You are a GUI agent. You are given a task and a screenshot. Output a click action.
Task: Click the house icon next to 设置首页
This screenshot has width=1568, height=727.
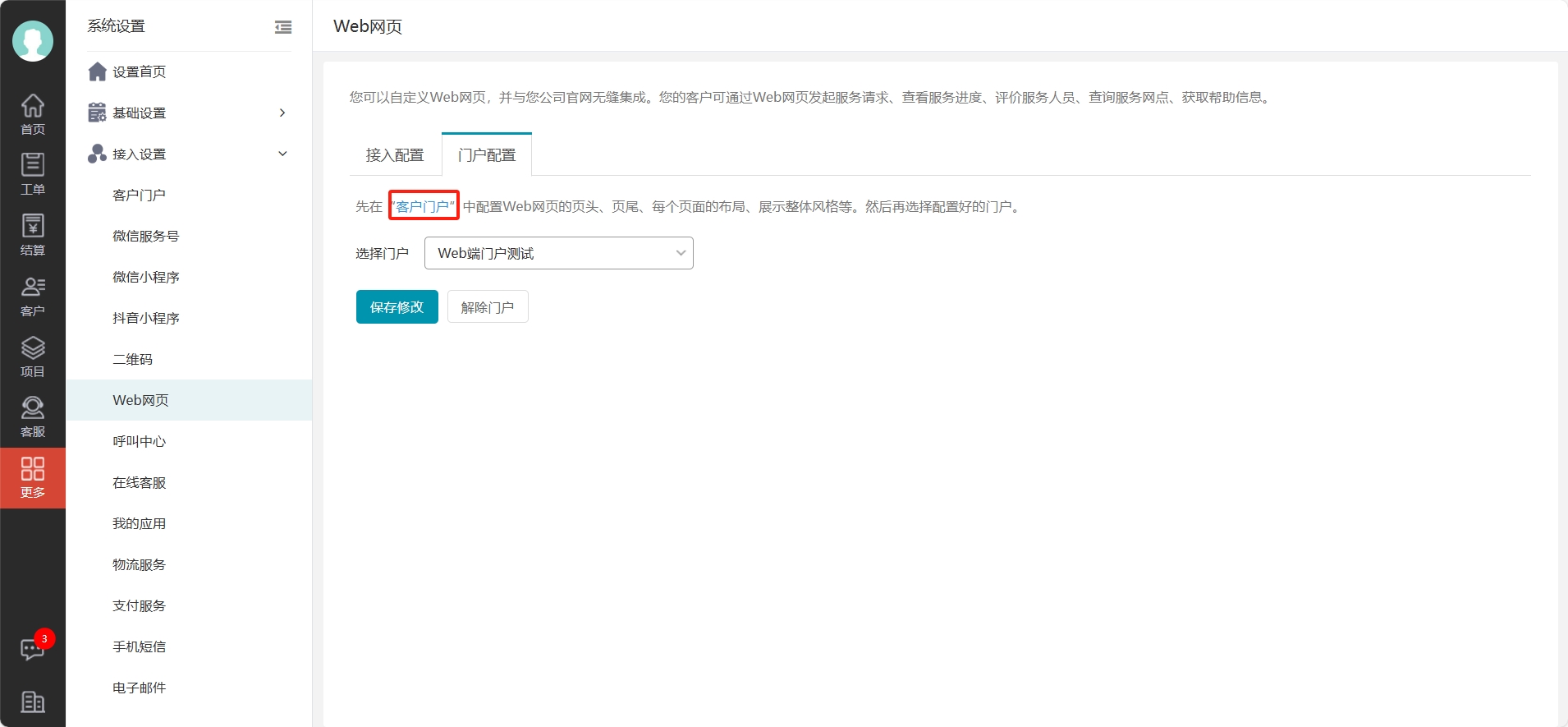tap(98, 71)
